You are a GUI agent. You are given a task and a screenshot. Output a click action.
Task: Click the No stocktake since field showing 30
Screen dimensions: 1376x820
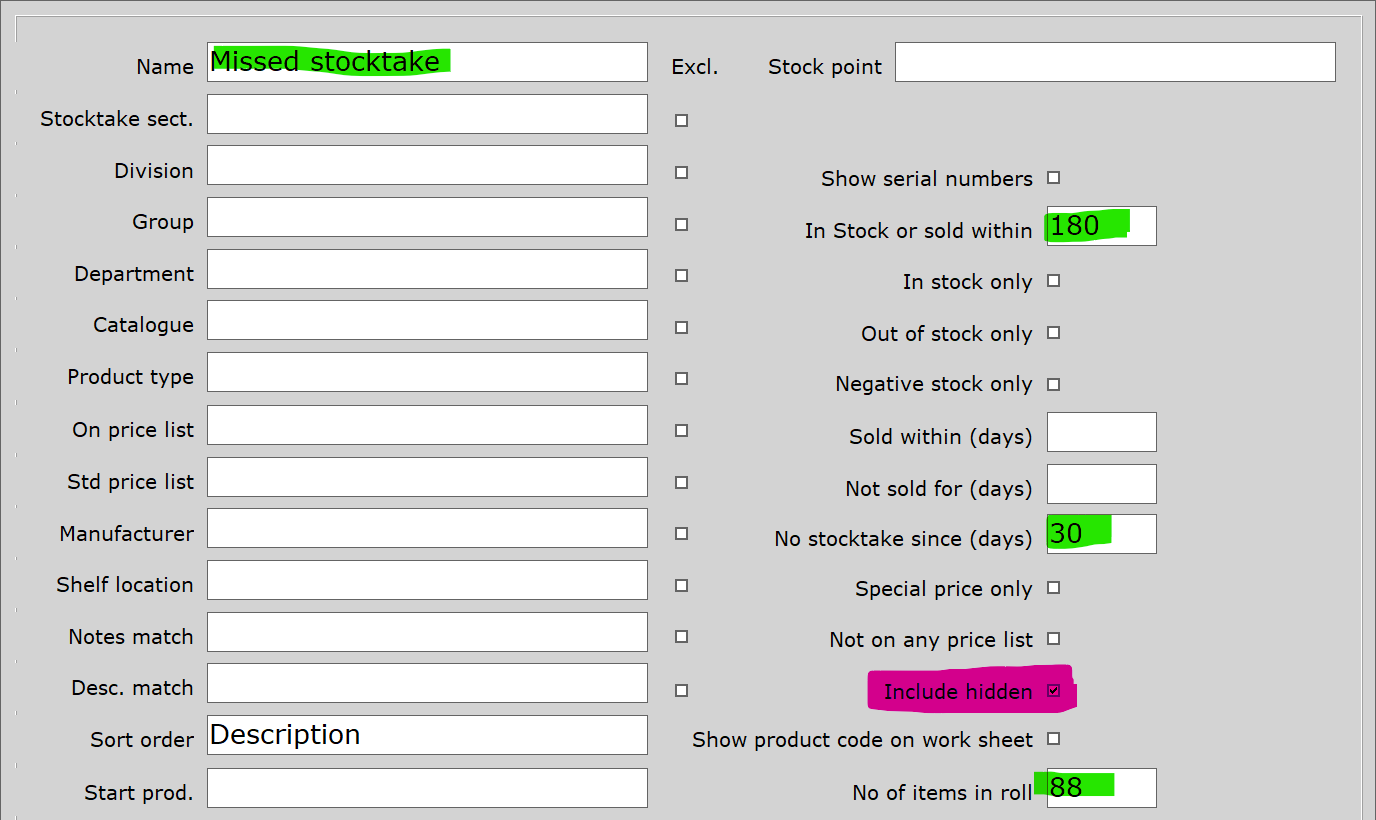(1101, 533)
